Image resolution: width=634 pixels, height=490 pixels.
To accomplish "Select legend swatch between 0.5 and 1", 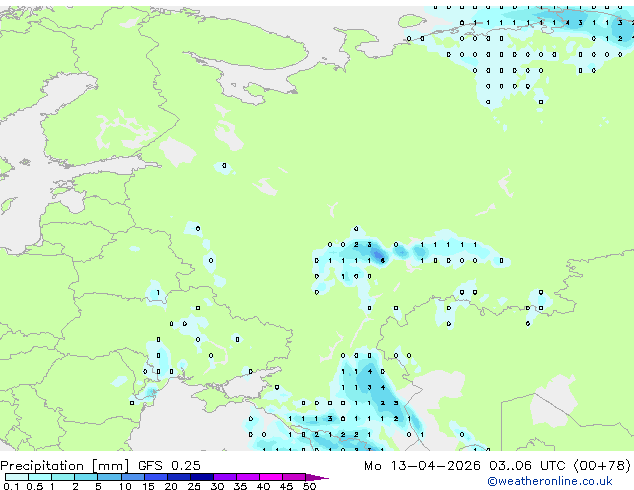I will click(40, 477).
